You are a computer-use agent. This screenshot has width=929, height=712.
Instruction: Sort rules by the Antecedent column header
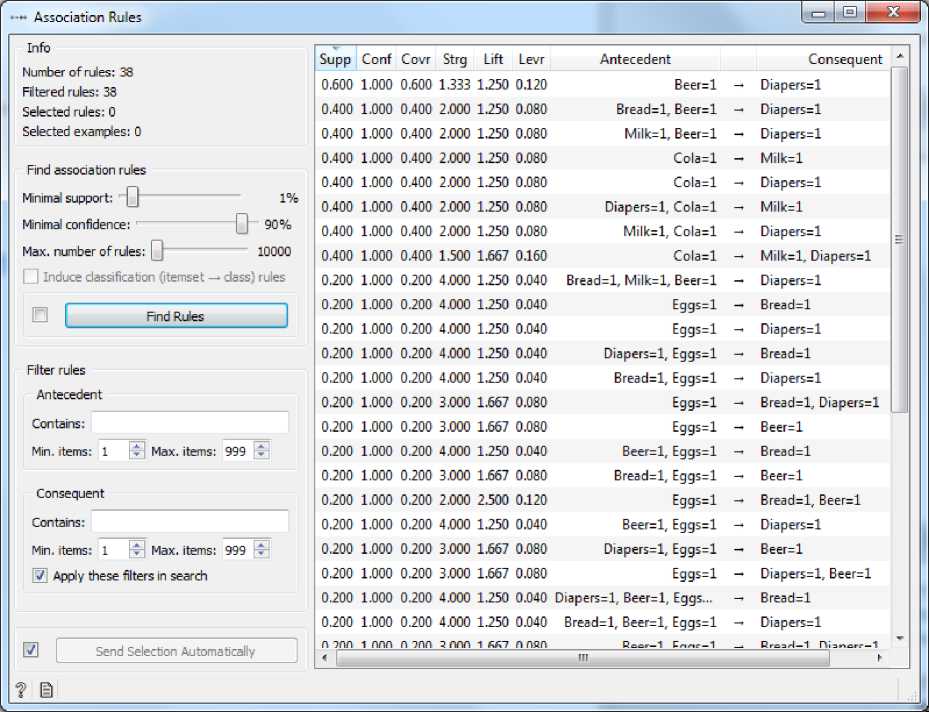click(635, 59)
